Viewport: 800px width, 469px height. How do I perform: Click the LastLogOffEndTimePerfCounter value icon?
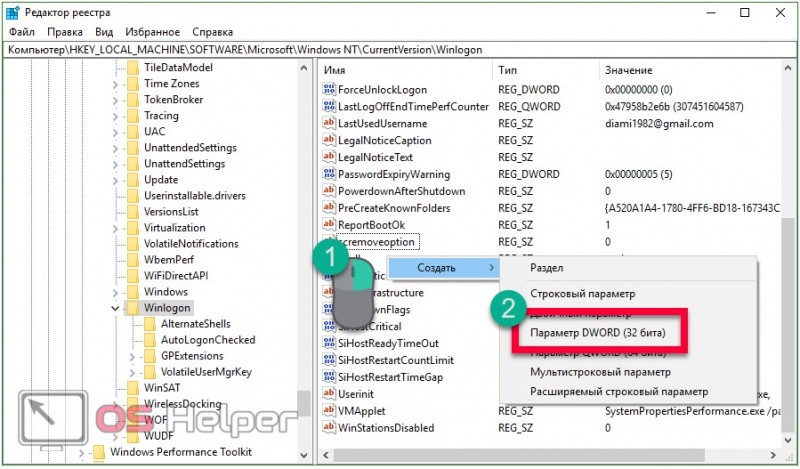point(329,106)
